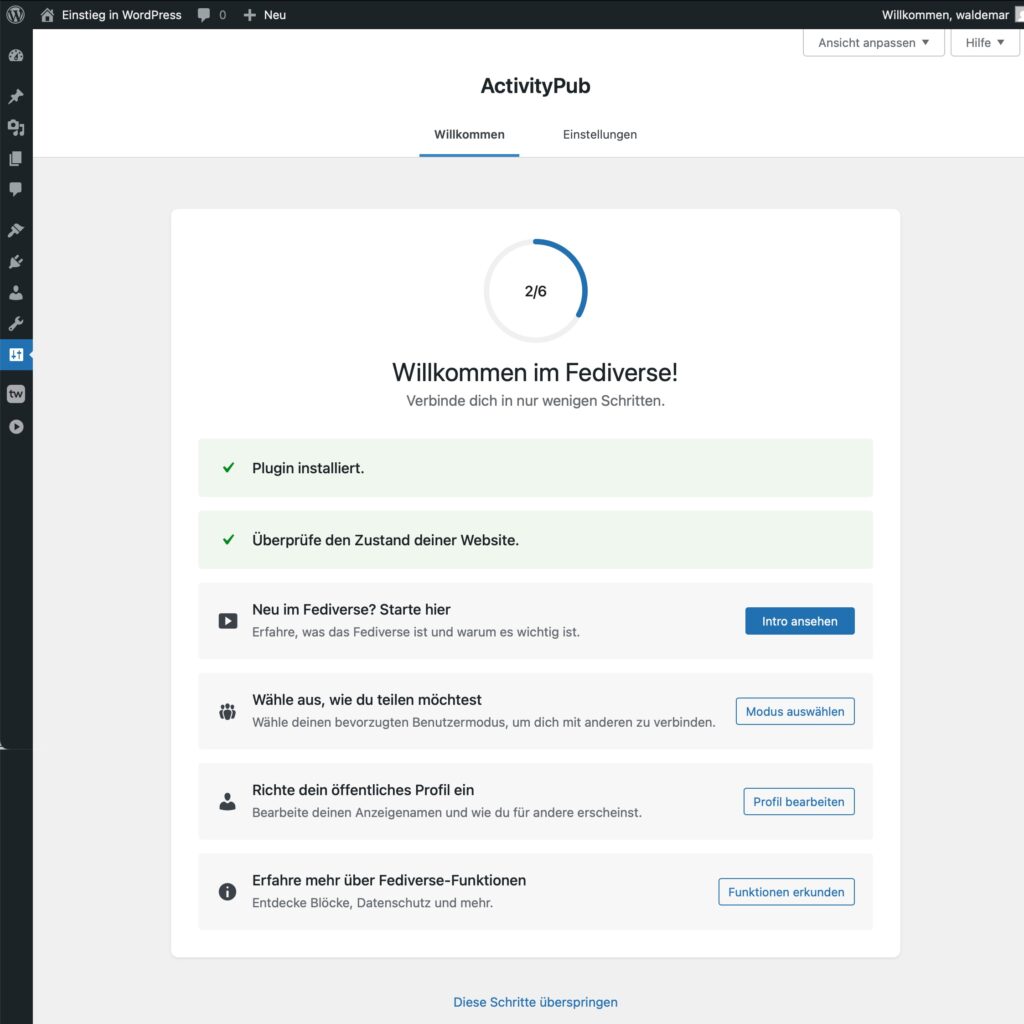Expand the Ansicht anpassen dropdown
The width and height of the screenshot is (1024, 1024).
[874, 42]
